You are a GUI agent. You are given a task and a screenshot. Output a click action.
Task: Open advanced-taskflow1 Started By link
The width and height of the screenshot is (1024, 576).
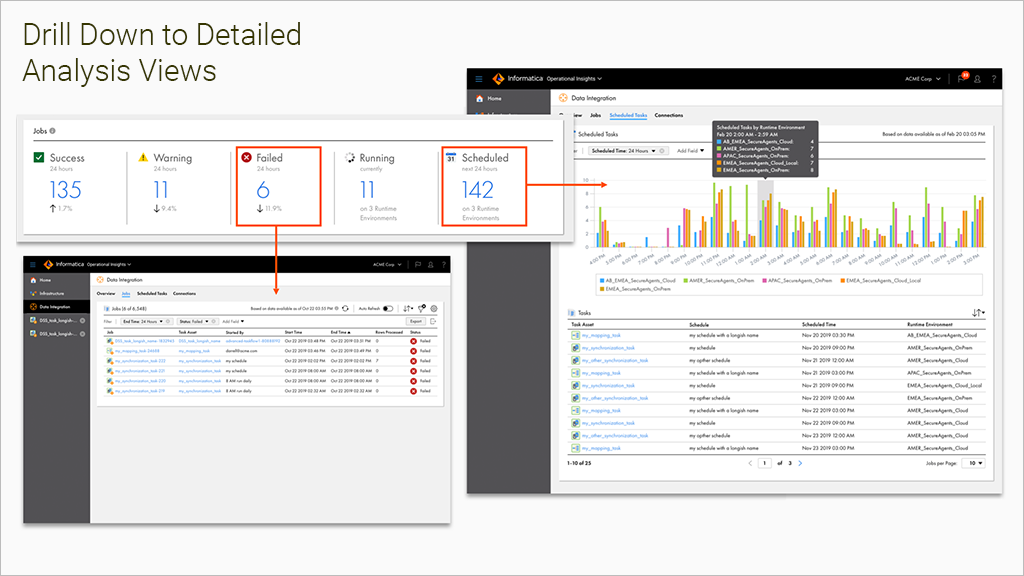(253, 341)
